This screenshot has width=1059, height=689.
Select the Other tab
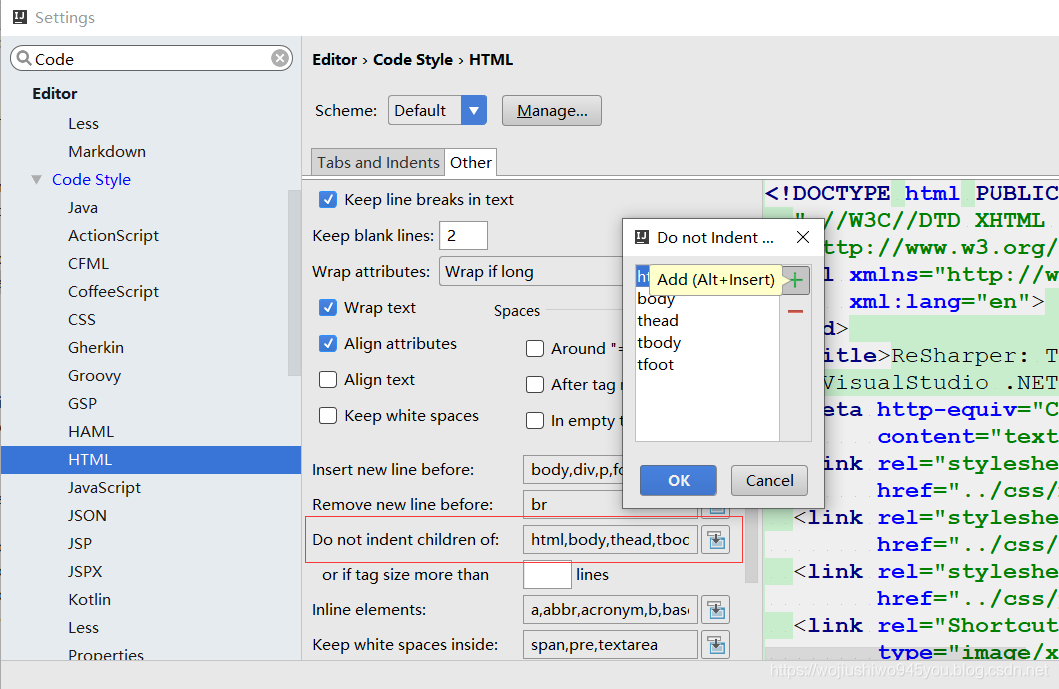[471, 163]
